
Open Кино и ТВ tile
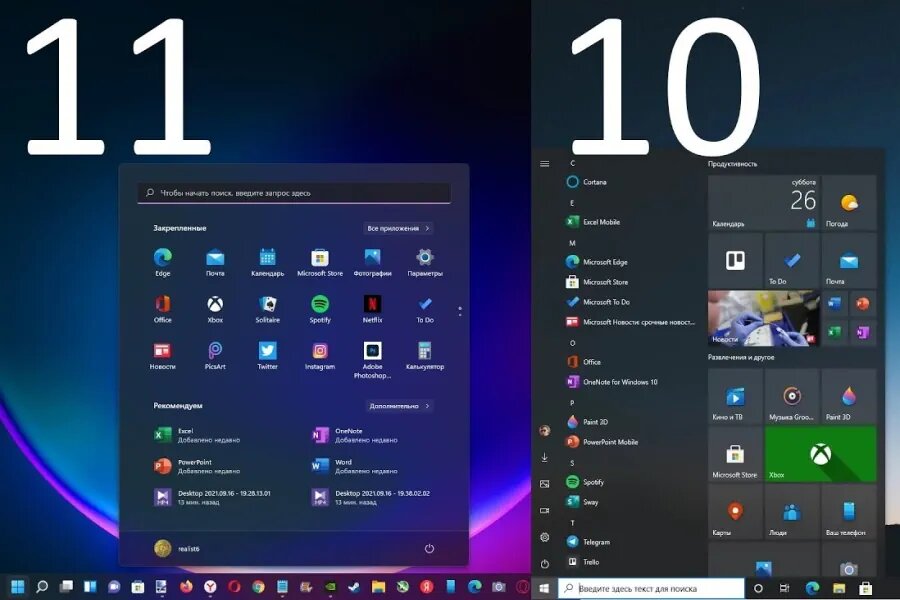(735, 396)
